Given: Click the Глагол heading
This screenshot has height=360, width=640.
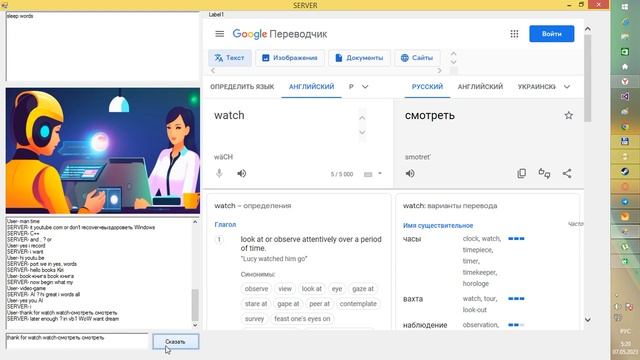Looking at the screenshot, I should point(225,224).
